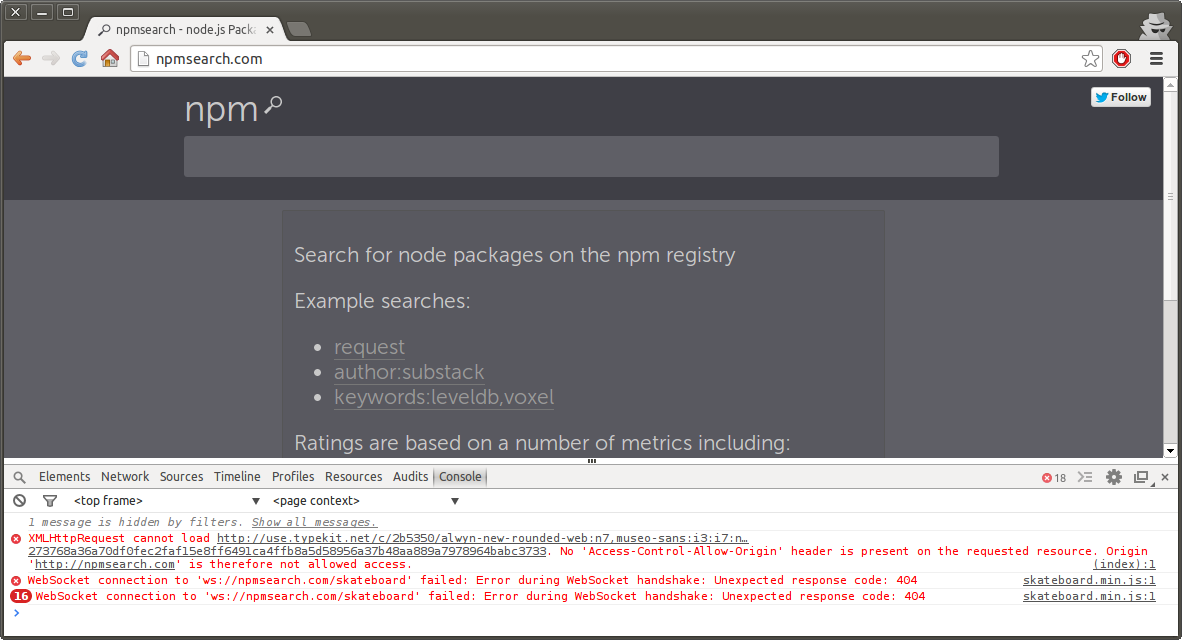Switch to the Elements panel

(x=64, y=476)
